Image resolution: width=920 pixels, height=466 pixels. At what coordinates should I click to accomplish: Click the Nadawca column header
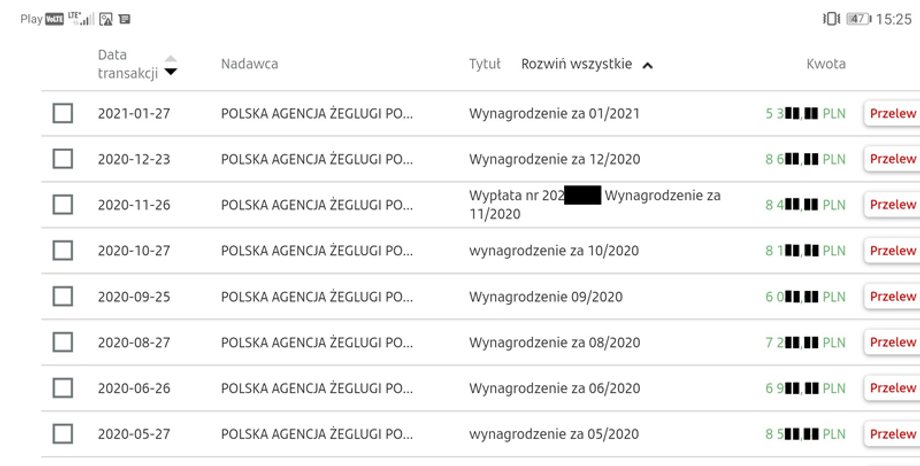pos(249,64)
